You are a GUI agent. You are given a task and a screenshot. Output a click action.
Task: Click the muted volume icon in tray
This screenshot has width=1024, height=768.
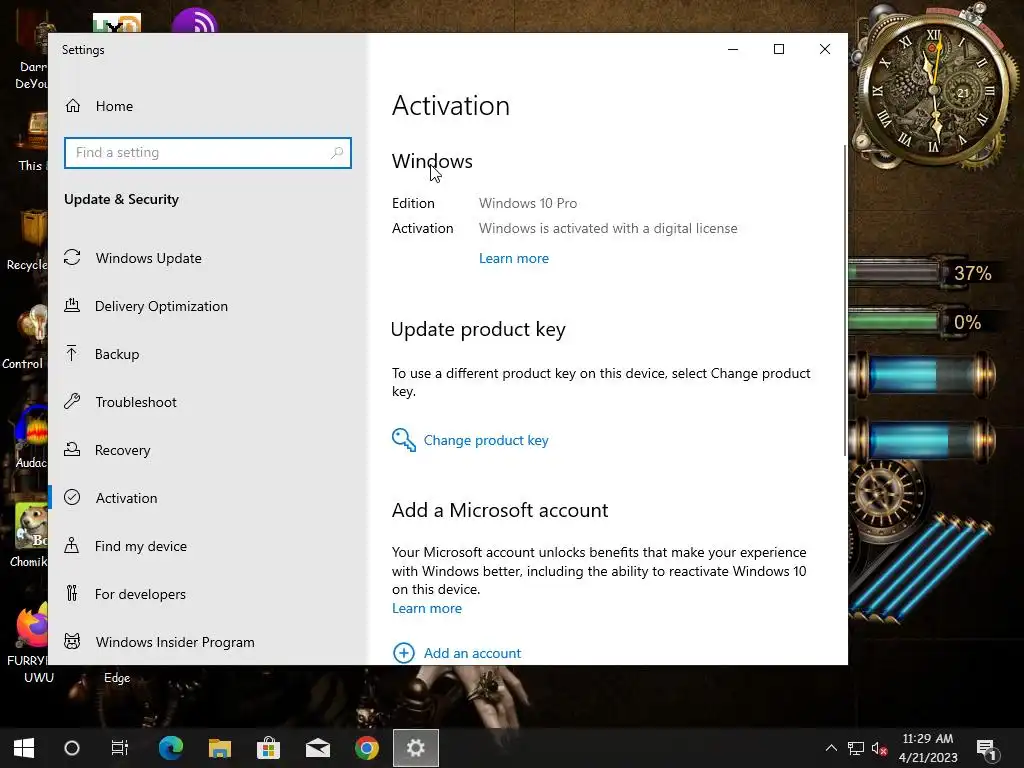point(879,748)
